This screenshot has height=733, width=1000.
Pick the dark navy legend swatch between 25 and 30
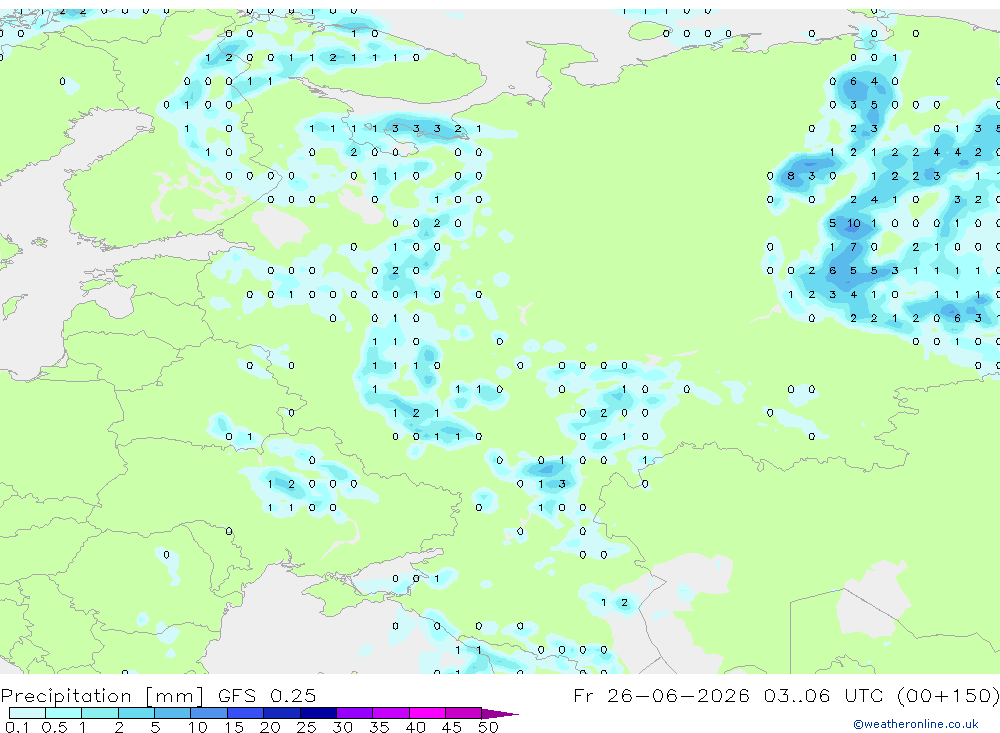(318, 713)
